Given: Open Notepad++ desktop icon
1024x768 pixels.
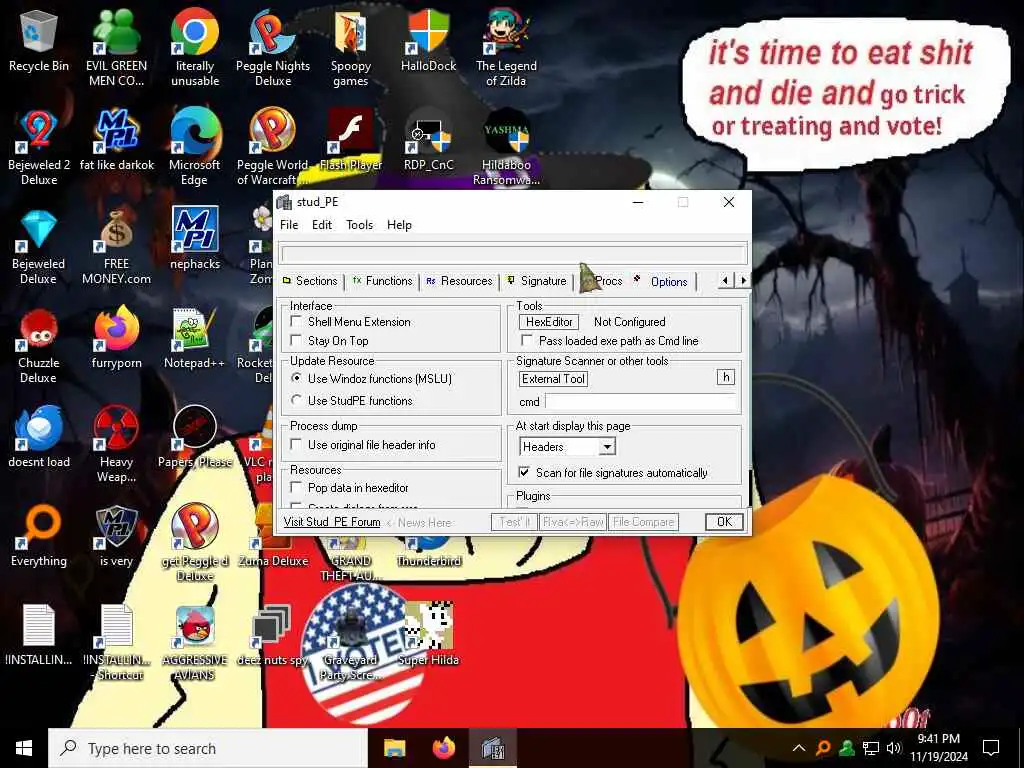Looking at the screenshot, I should click(x=195, y=338).
